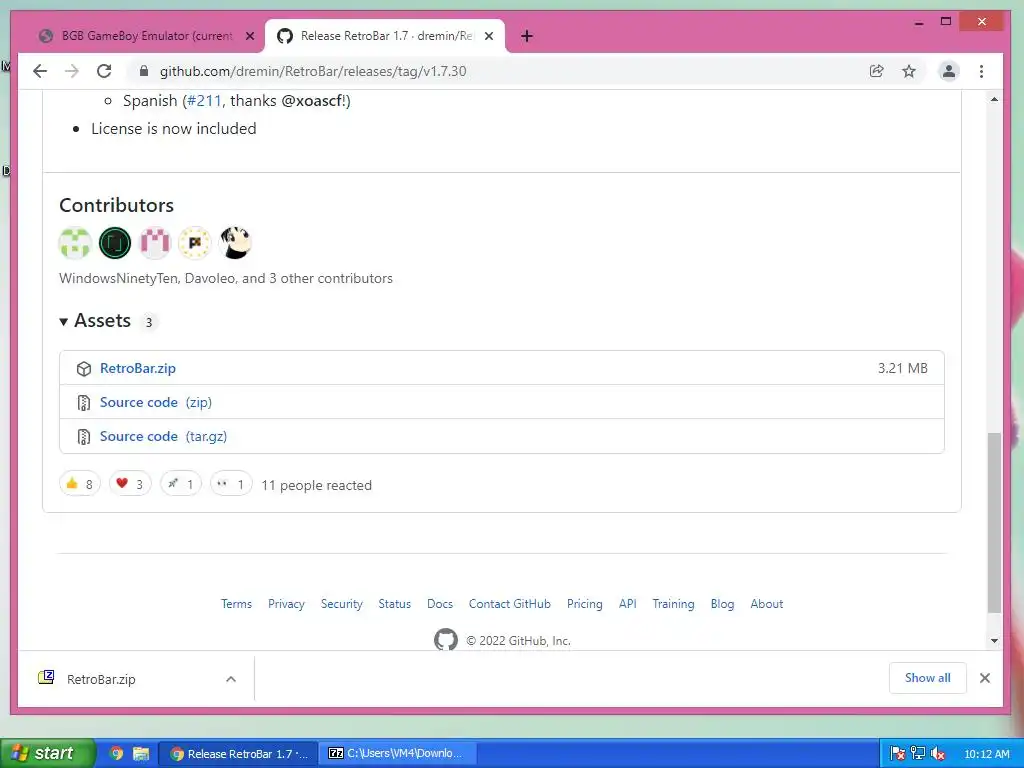Open WindowsNinetyTen's green pixel avatar
The image size is (1024, 768).
click(x=75, y=243)
